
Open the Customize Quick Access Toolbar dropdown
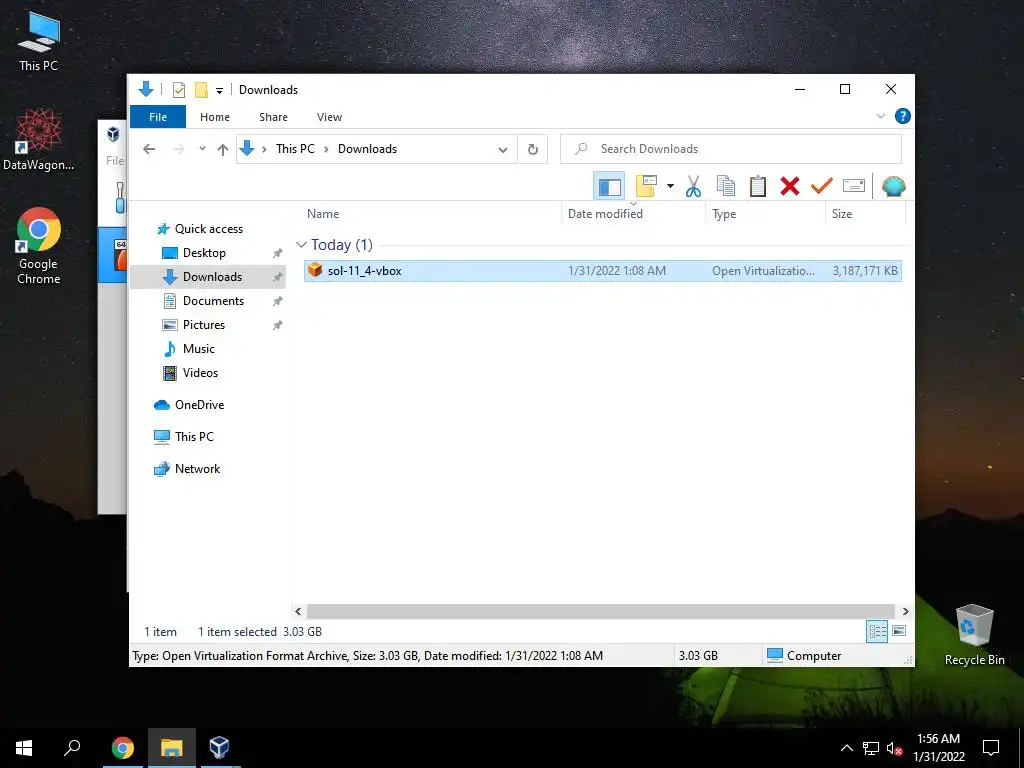[x=219, y=90]
